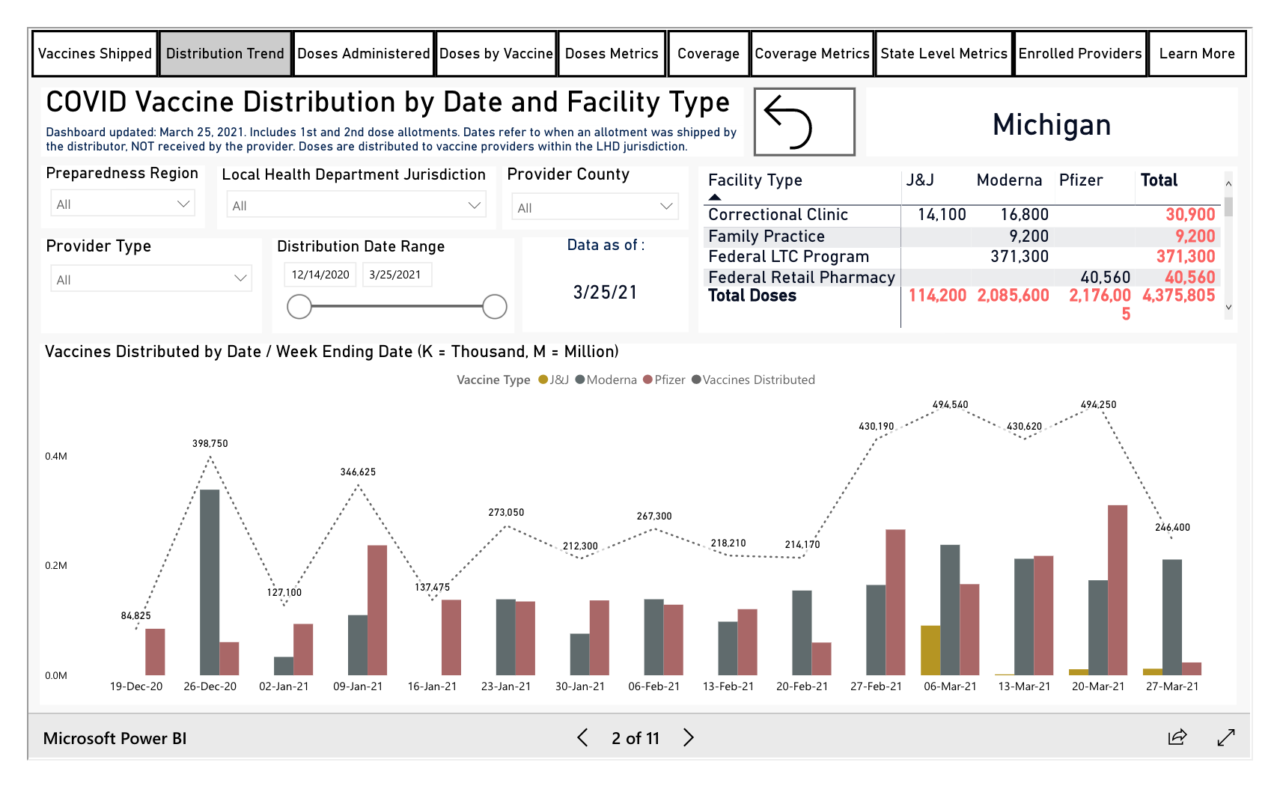Click the Microsoft Power BI link
The width and height of the screenshot is (1280, 786).
[x=117, y=737]
